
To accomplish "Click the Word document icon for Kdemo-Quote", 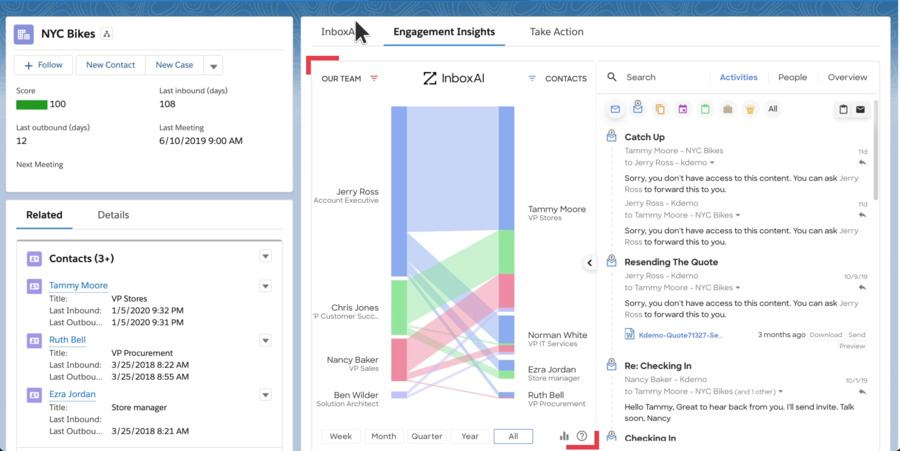I will [x=630, y=335].
